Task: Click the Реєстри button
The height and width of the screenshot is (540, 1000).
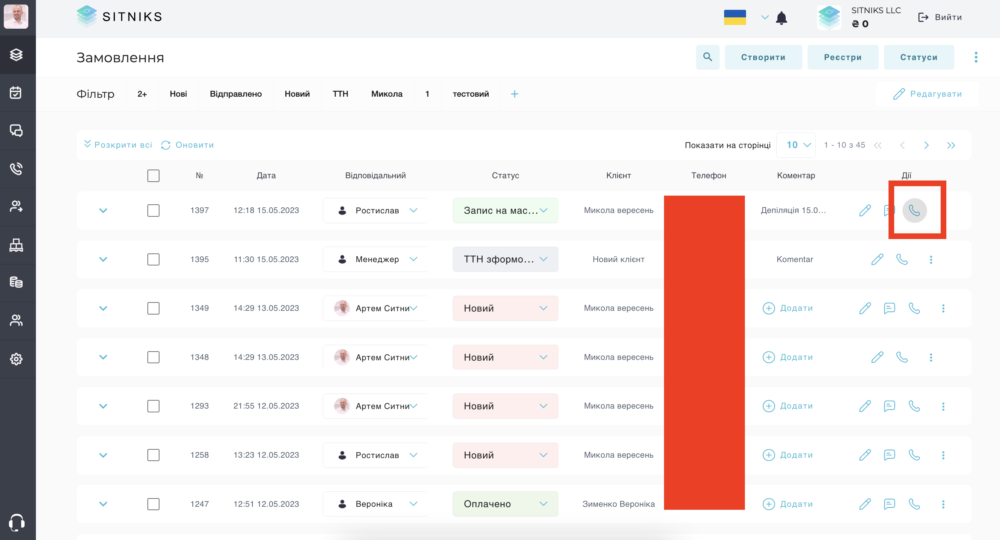Action: (842, 57)
